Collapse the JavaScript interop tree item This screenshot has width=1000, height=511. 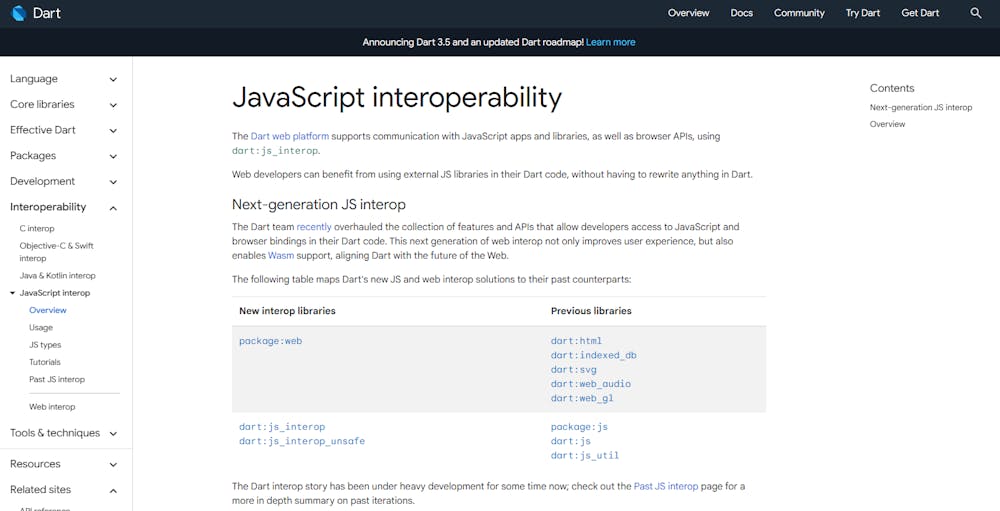(12, 293)
